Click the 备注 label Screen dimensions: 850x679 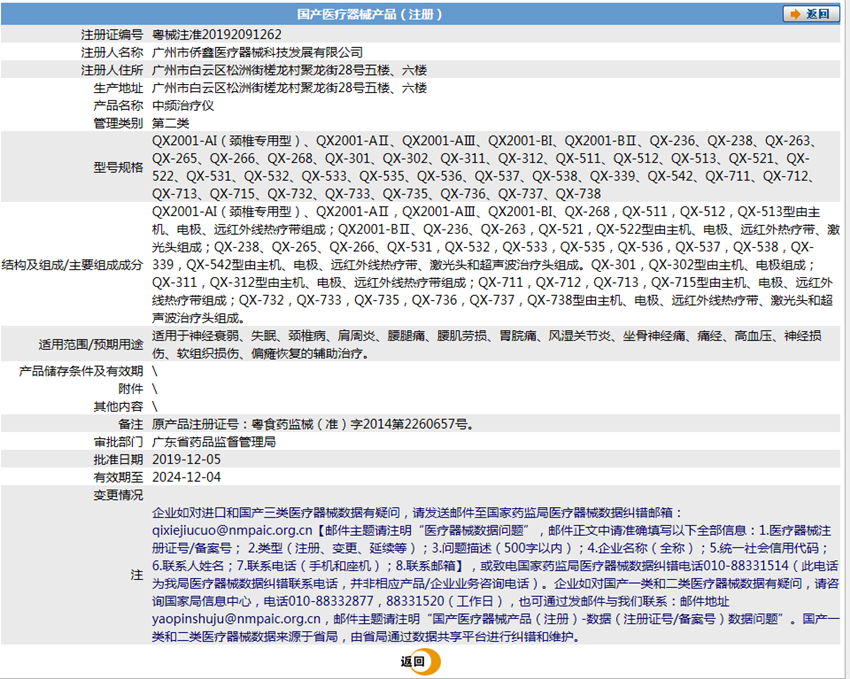pyautogui.click(x=131, y=424)
